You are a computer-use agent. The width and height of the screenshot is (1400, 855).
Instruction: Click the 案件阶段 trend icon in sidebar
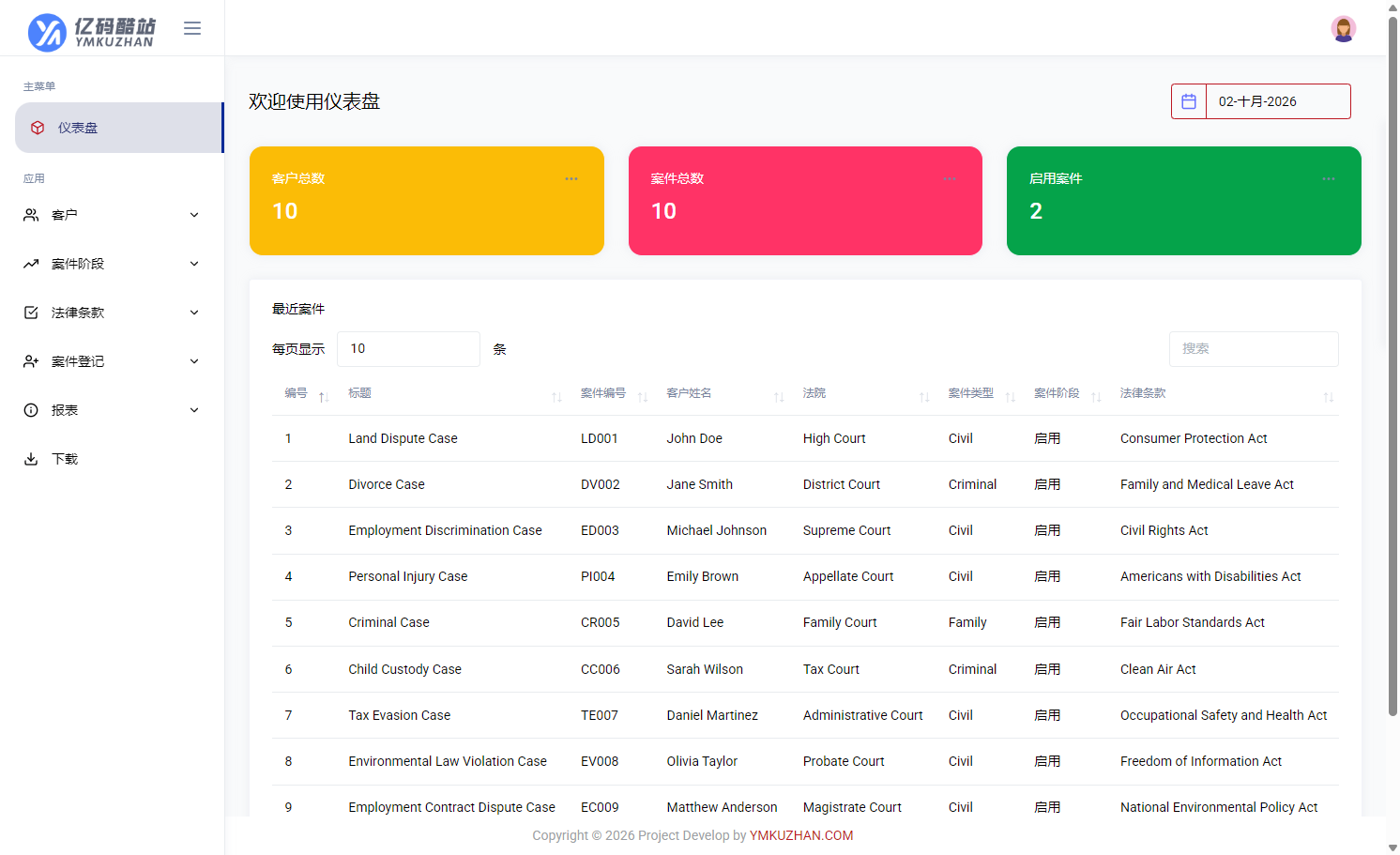[31, 264]
